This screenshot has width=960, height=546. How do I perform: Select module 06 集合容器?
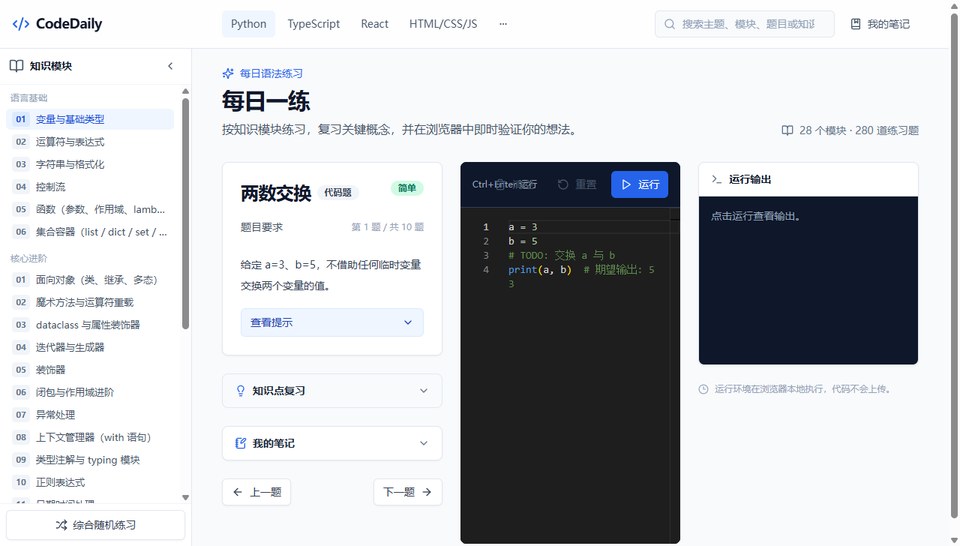90,232
